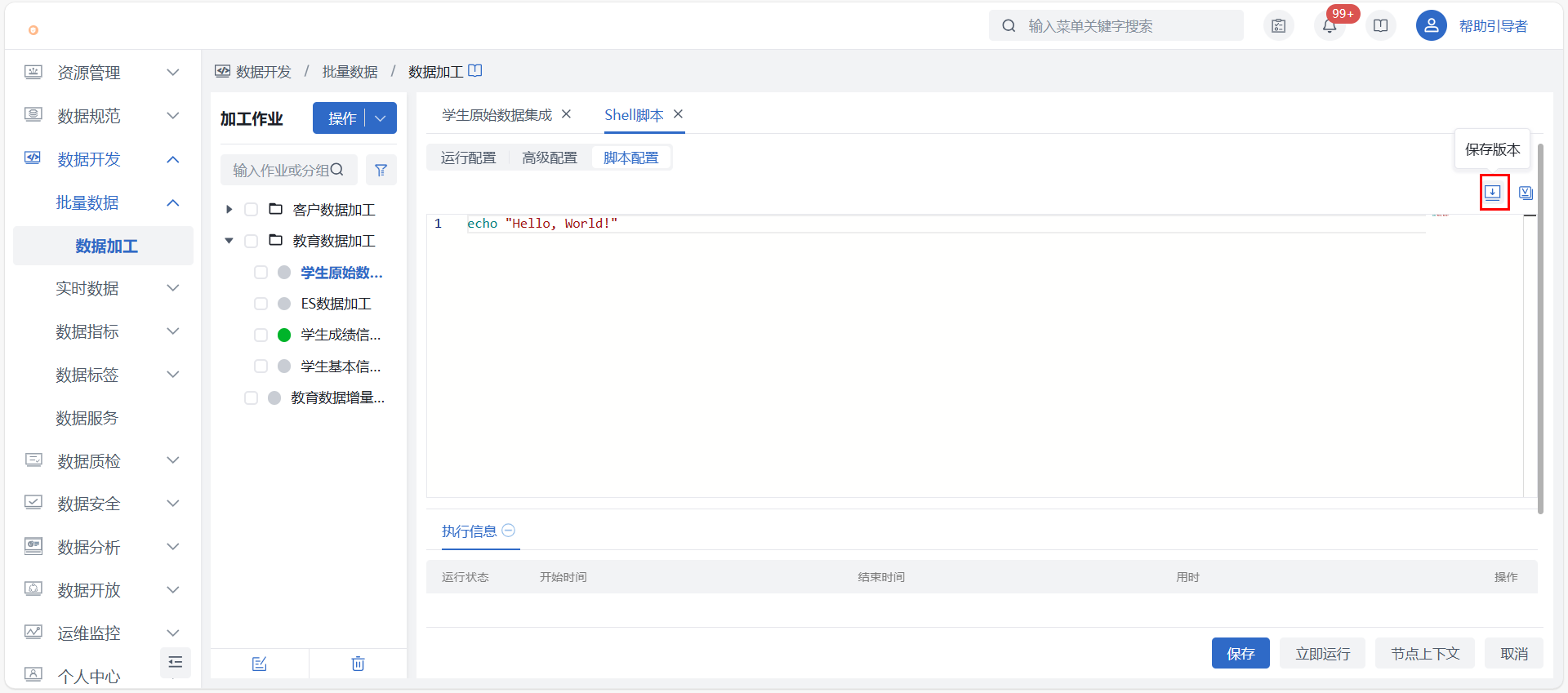Collapse the sidebar menu toggle icon
The image size is (1568, 693).
(175, 662)
